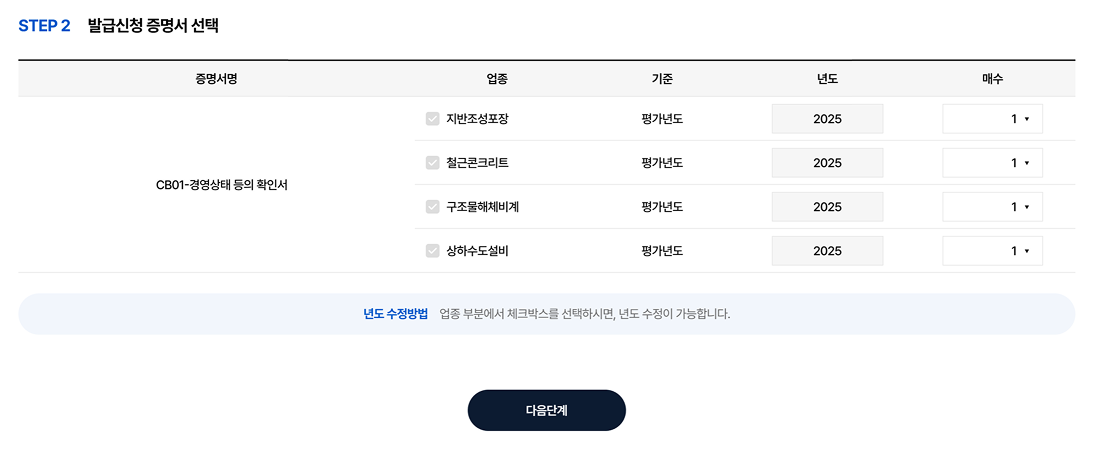Image resolution: width=1100 pixels, height=454 pixels.
Task: Click the 년도 column header
Action: tap(827, 79)
